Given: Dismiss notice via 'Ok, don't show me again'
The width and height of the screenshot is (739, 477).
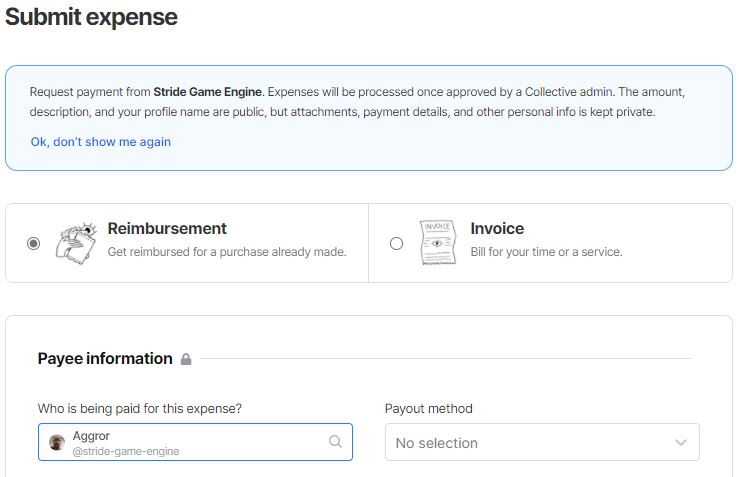Looking at the screenshot, I should 100,142.
